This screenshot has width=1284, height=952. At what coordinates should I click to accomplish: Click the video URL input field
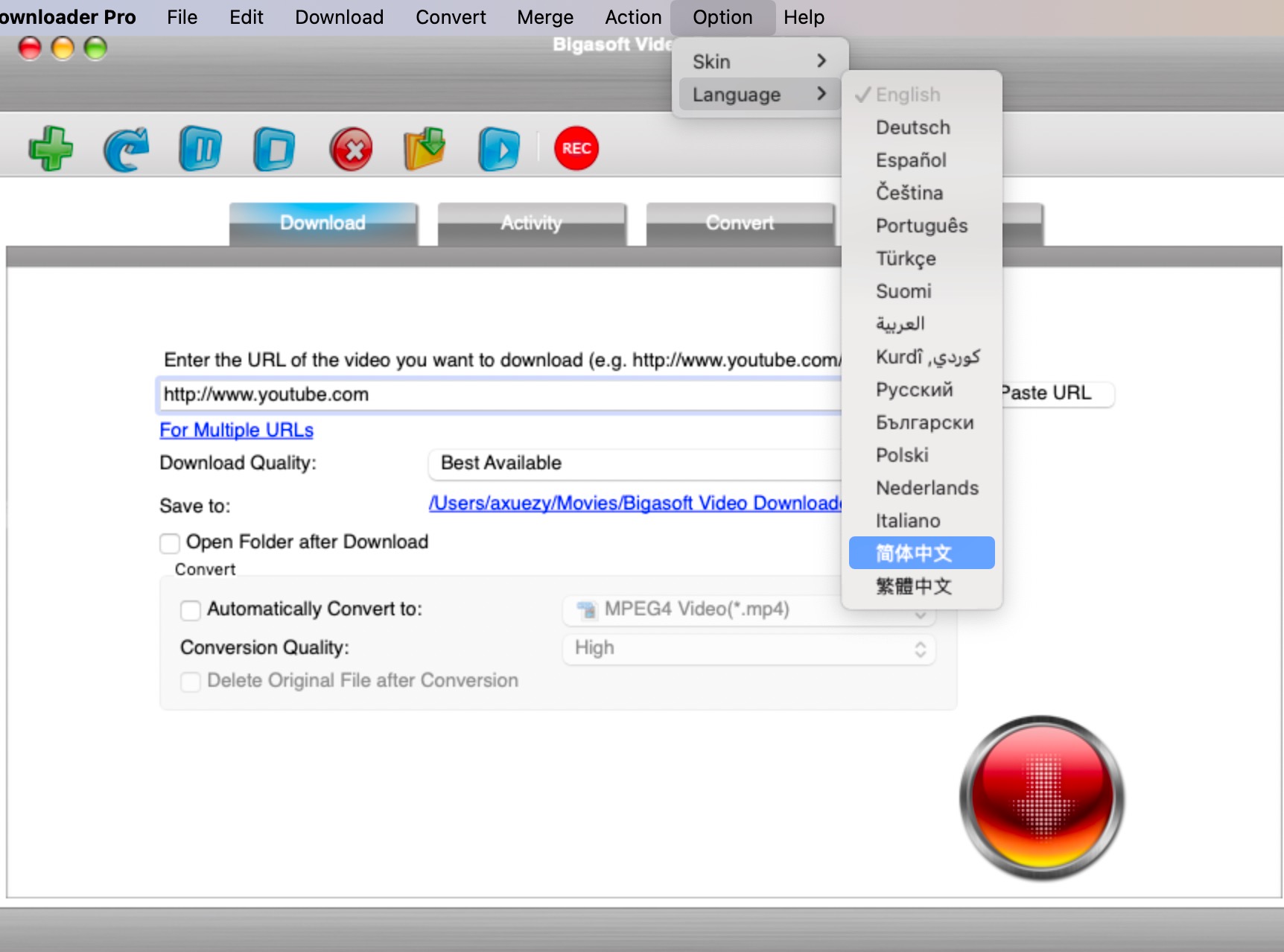pos(499,395)
